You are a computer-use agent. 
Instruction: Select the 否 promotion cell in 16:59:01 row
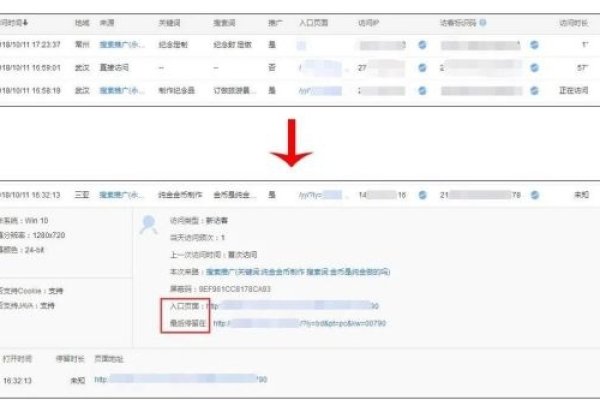(272, 68)
